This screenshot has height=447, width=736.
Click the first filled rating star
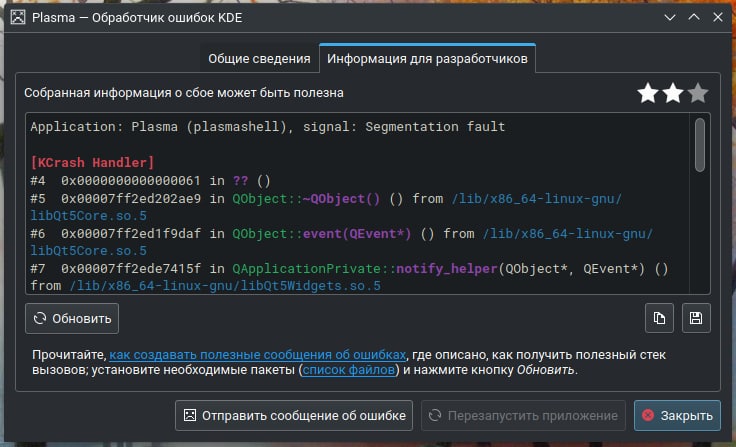pos(648,93)
